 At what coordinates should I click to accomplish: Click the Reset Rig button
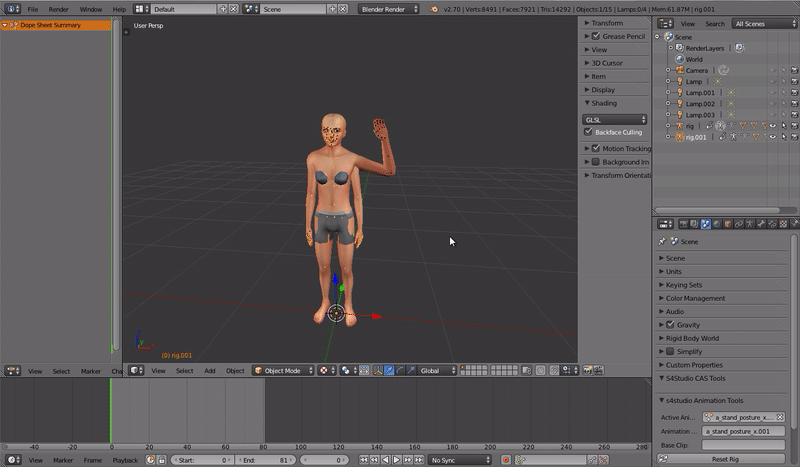722,459
